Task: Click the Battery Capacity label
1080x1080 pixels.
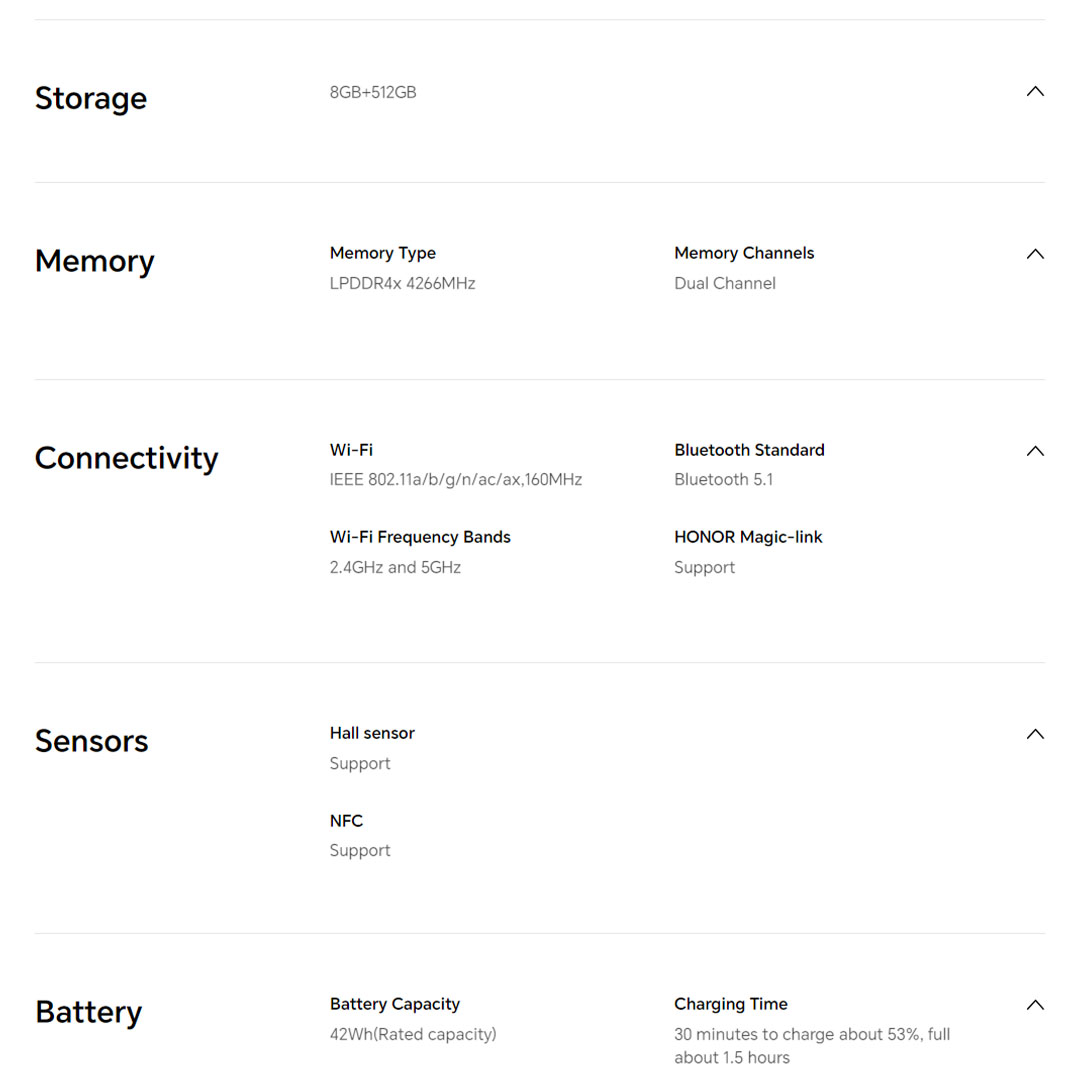Action: (x=395, y=1004)
